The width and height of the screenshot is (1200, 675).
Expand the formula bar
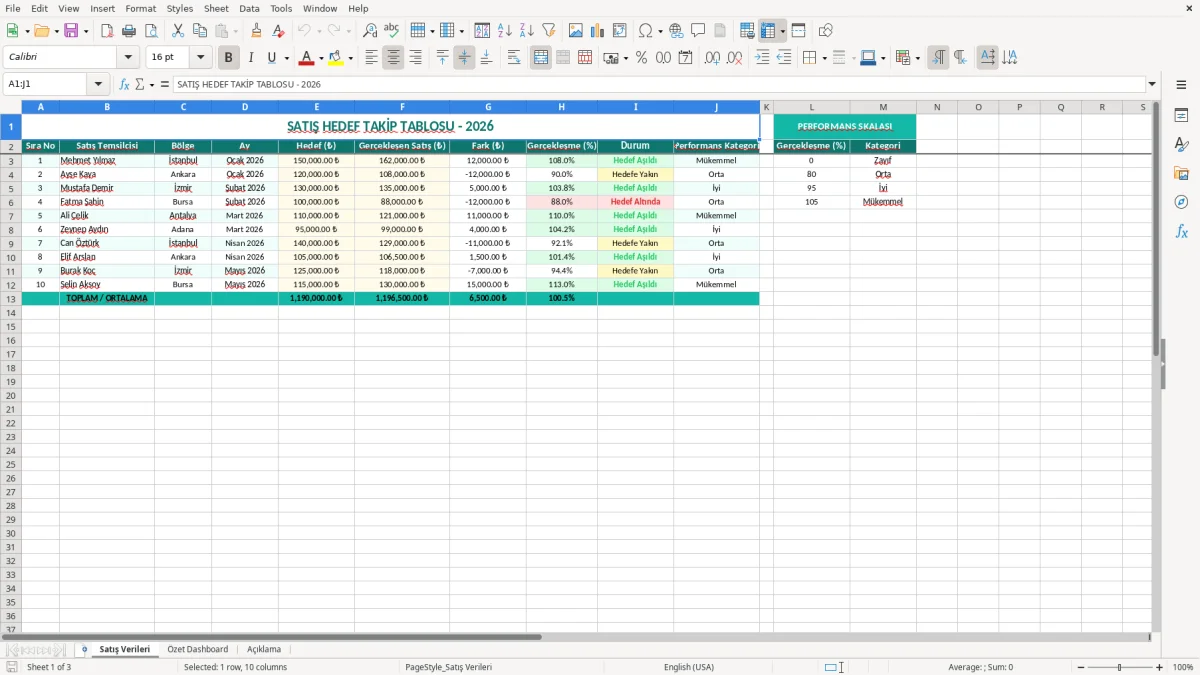click(1152, 84)
